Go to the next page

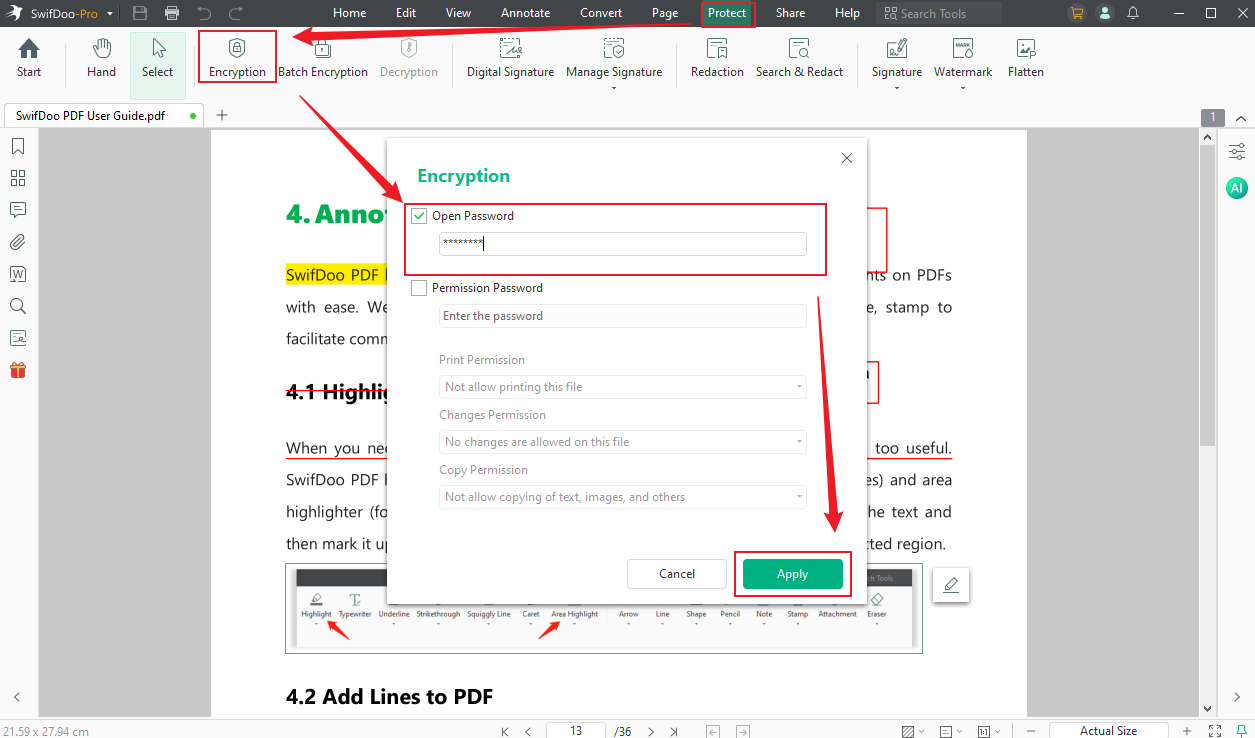coord(651,731)
